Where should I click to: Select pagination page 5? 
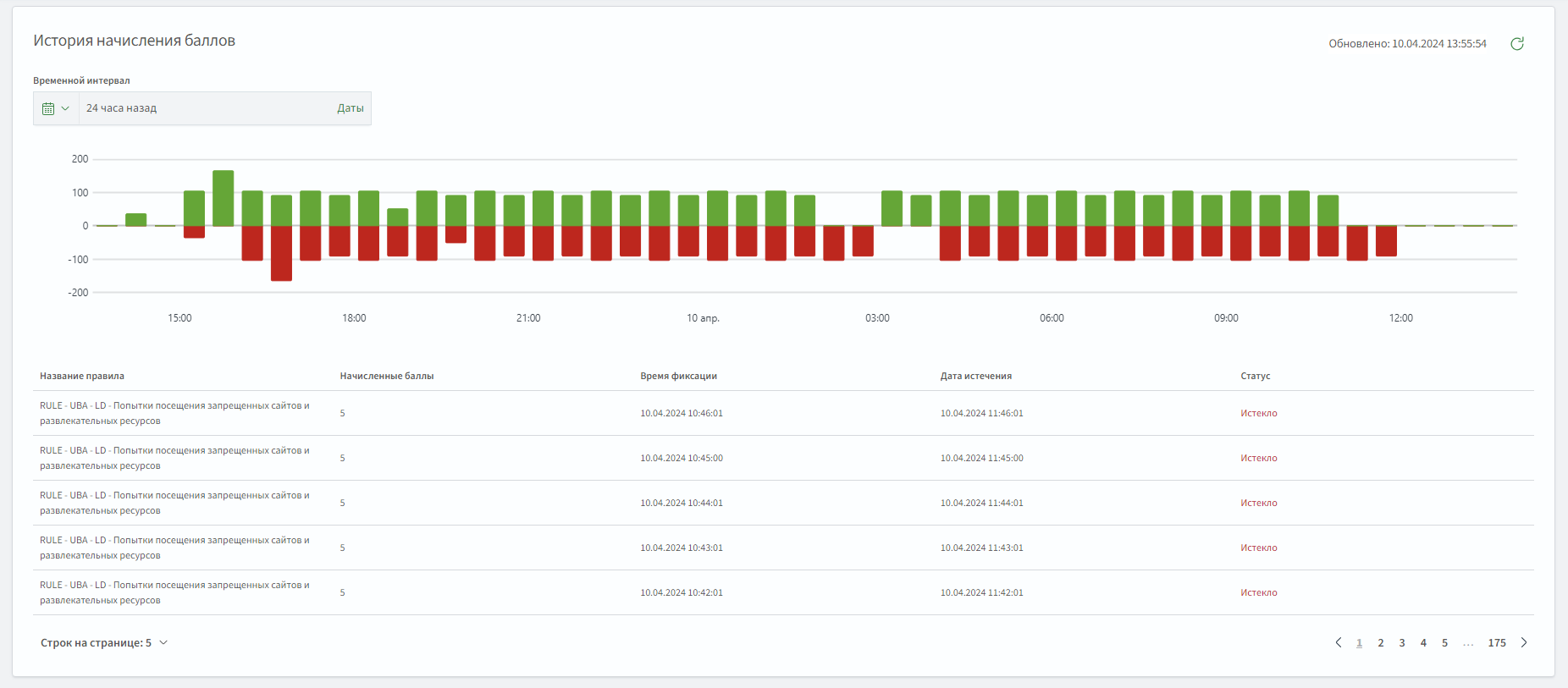(x=1444, y=643)
